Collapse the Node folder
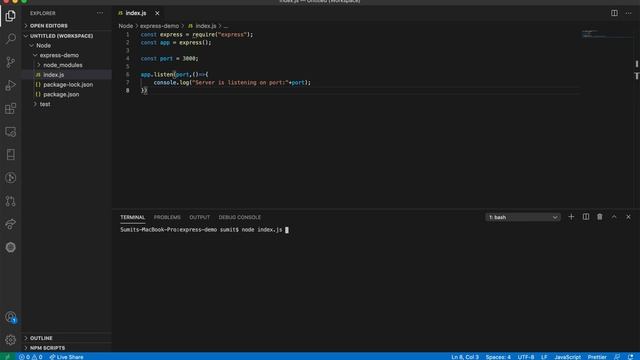This screenshot has height=360, width=640. pyautogui.click(x=41, y=46)
